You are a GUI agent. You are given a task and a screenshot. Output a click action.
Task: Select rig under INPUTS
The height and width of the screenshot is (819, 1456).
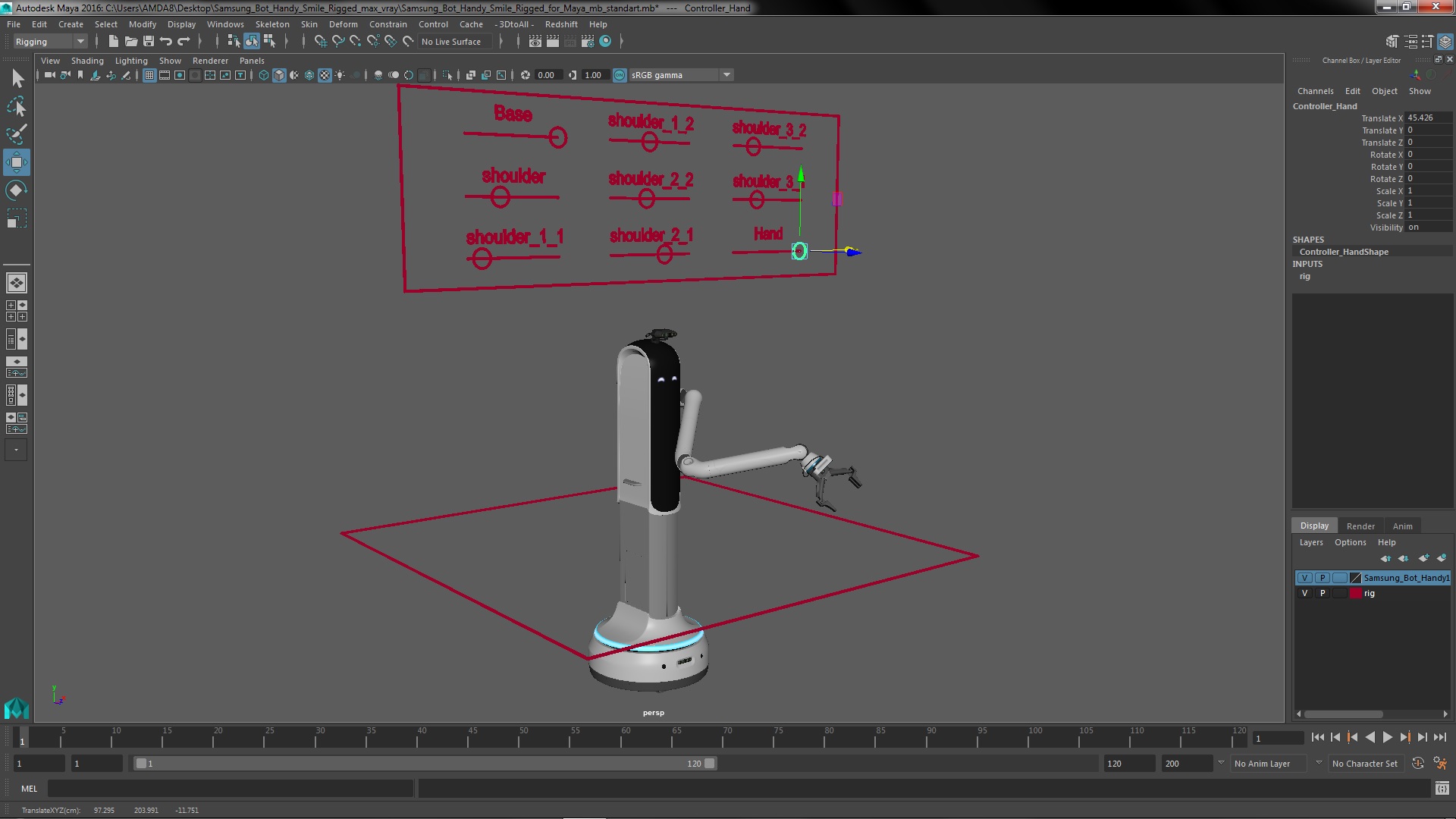click(1304, 276)
